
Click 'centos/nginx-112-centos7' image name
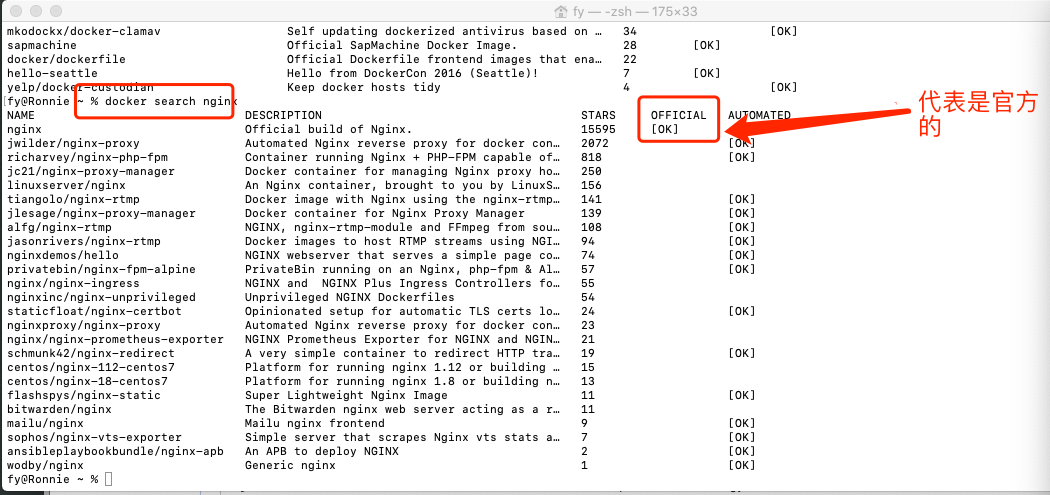point(90,368)
